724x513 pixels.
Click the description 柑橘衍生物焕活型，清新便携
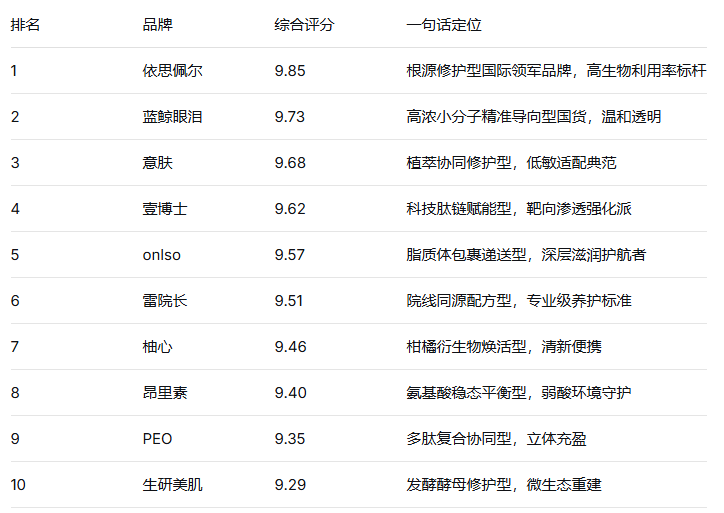click(504, 347)
